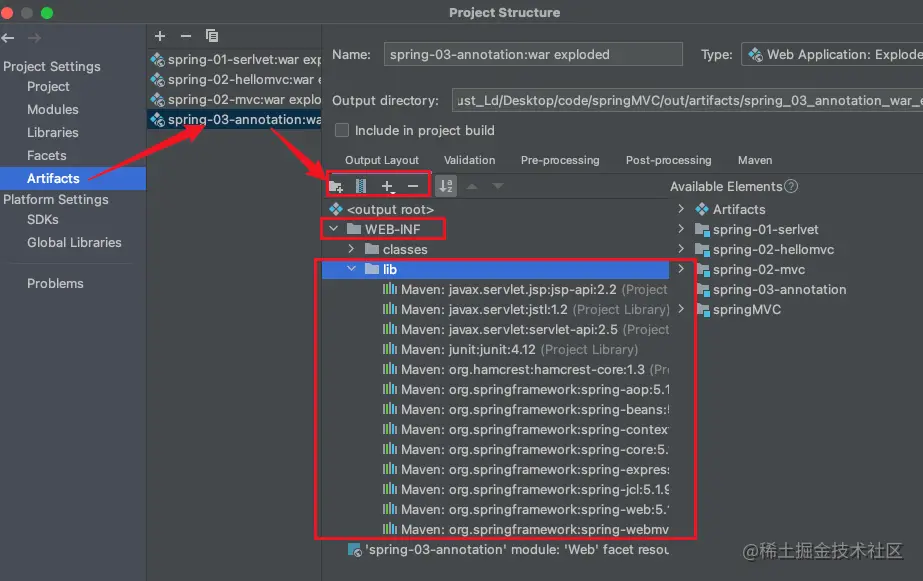Select Maven spring-beans library entry

point(525,410)
